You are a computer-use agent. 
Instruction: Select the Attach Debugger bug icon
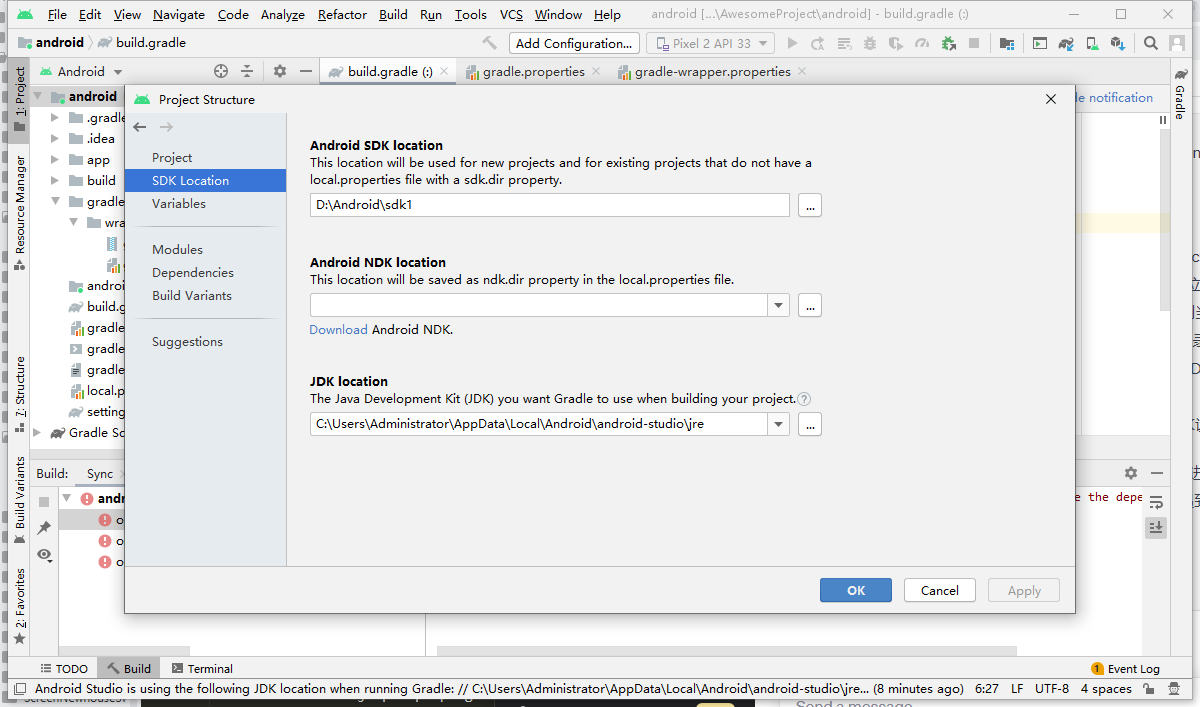(x=948, y=42)
